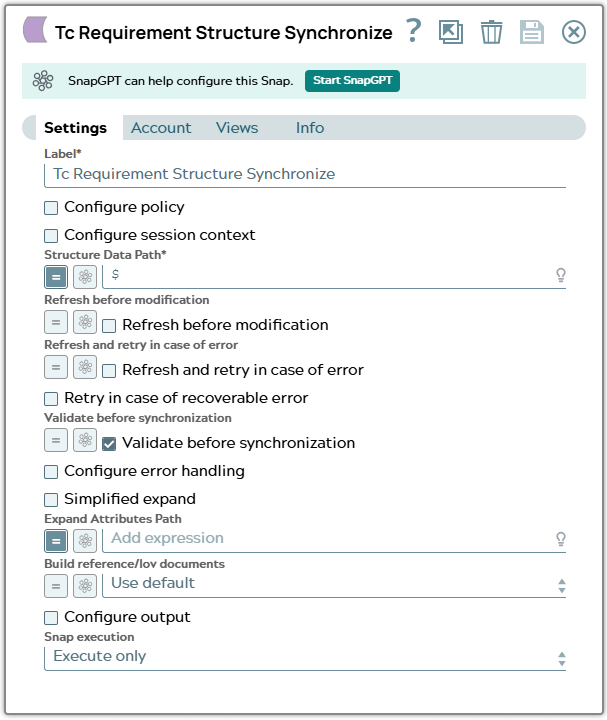Enable Simplified expand checkbox
This screenshot has height=720, width=607.
tap(51, 500)
